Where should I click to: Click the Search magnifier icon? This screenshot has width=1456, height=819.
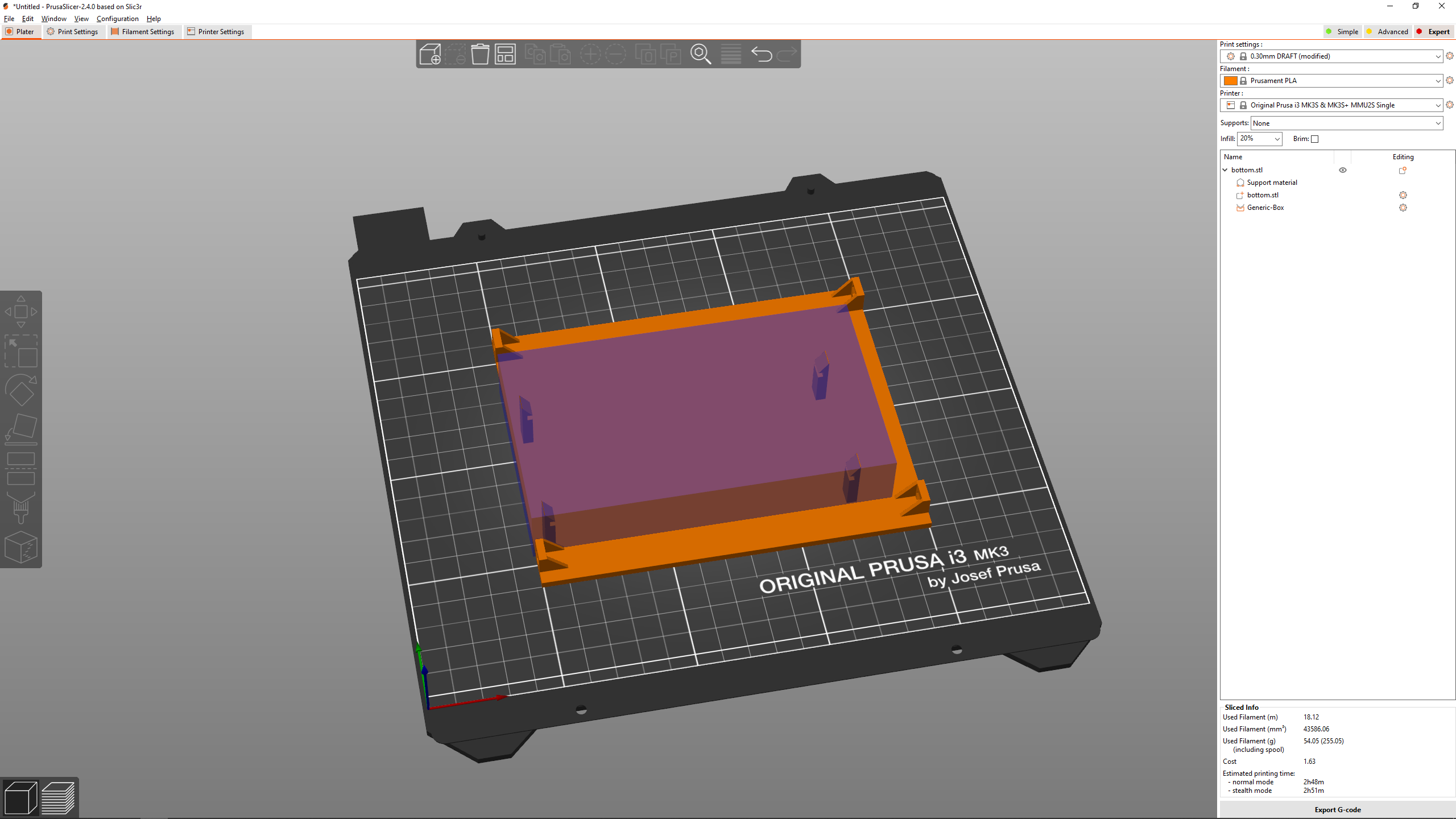click(701, 55)
